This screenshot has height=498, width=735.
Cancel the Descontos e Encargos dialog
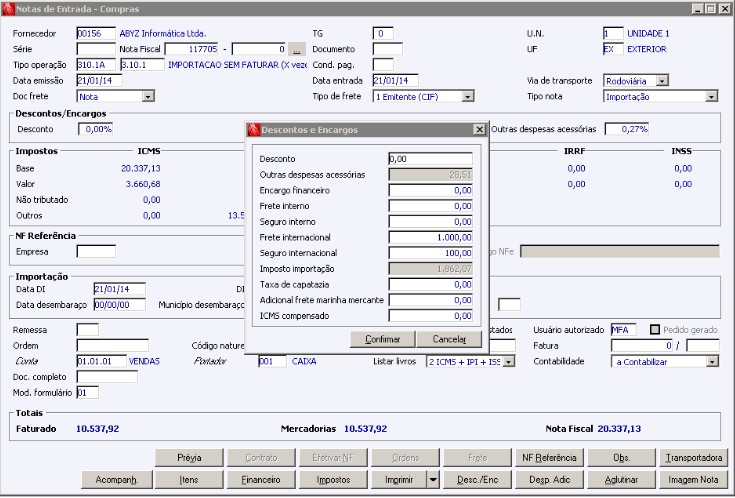point(449,339)
